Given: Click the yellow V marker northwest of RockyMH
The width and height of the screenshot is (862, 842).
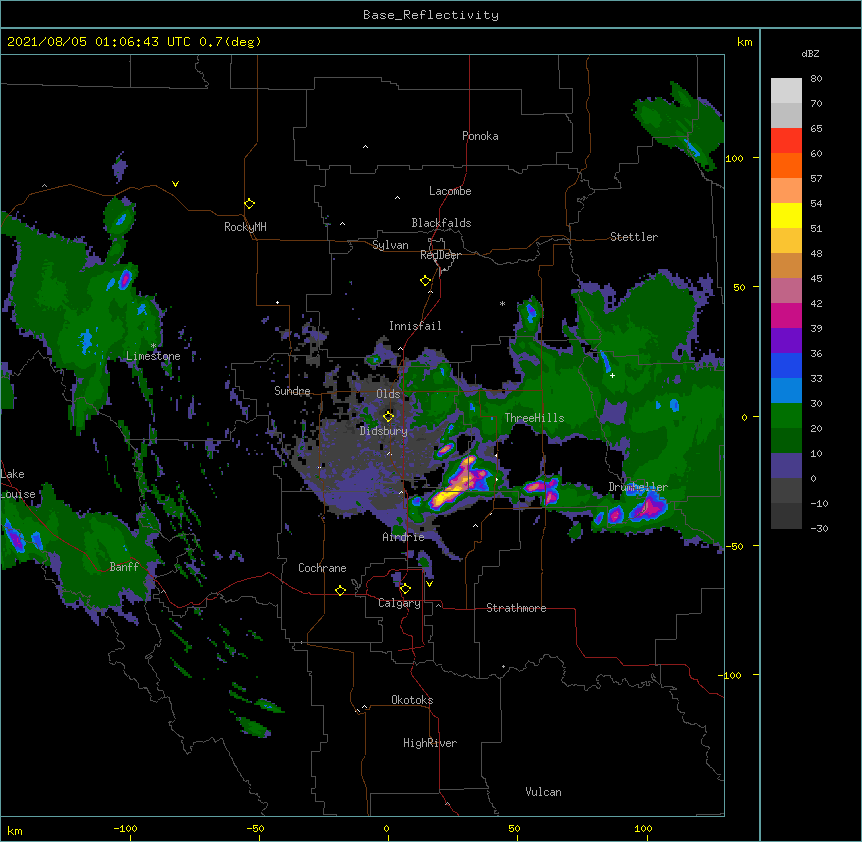Looking at the screenshot, I should pos(175,184).
